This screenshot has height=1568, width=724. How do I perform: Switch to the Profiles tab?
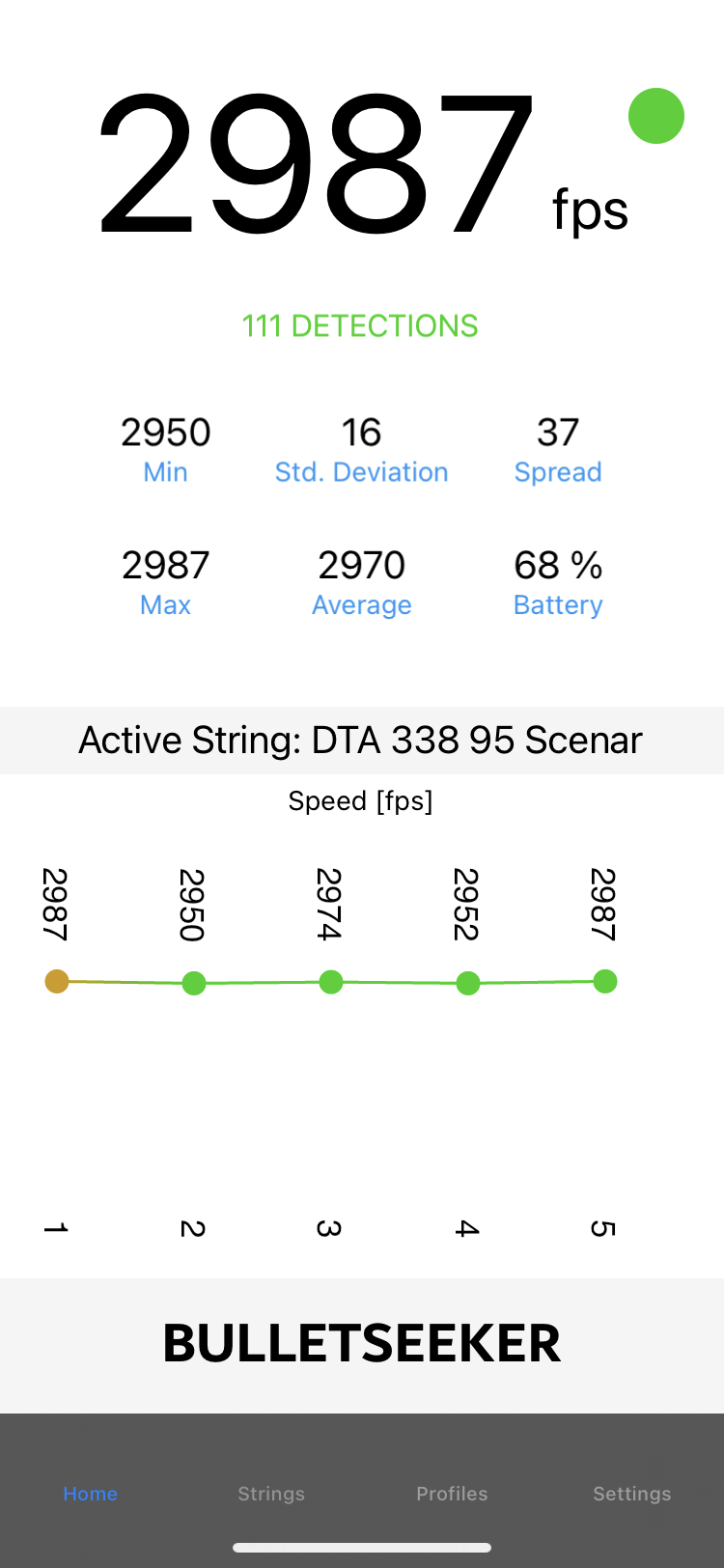tap(452, 1494)
